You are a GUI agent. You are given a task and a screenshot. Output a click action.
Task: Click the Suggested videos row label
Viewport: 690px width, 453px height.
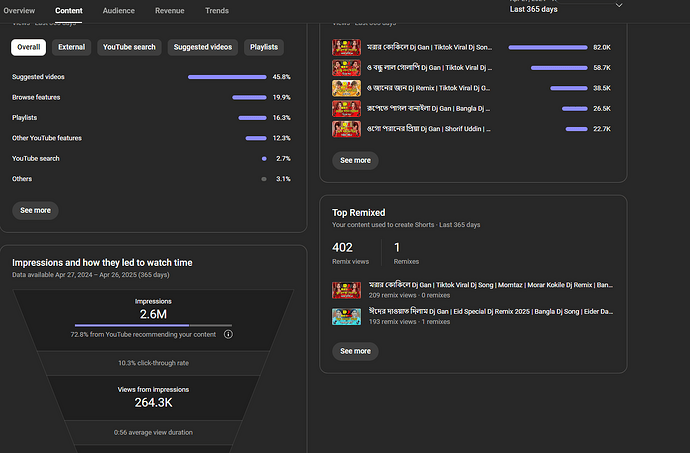pyautogui.click(x=38, y=77)
